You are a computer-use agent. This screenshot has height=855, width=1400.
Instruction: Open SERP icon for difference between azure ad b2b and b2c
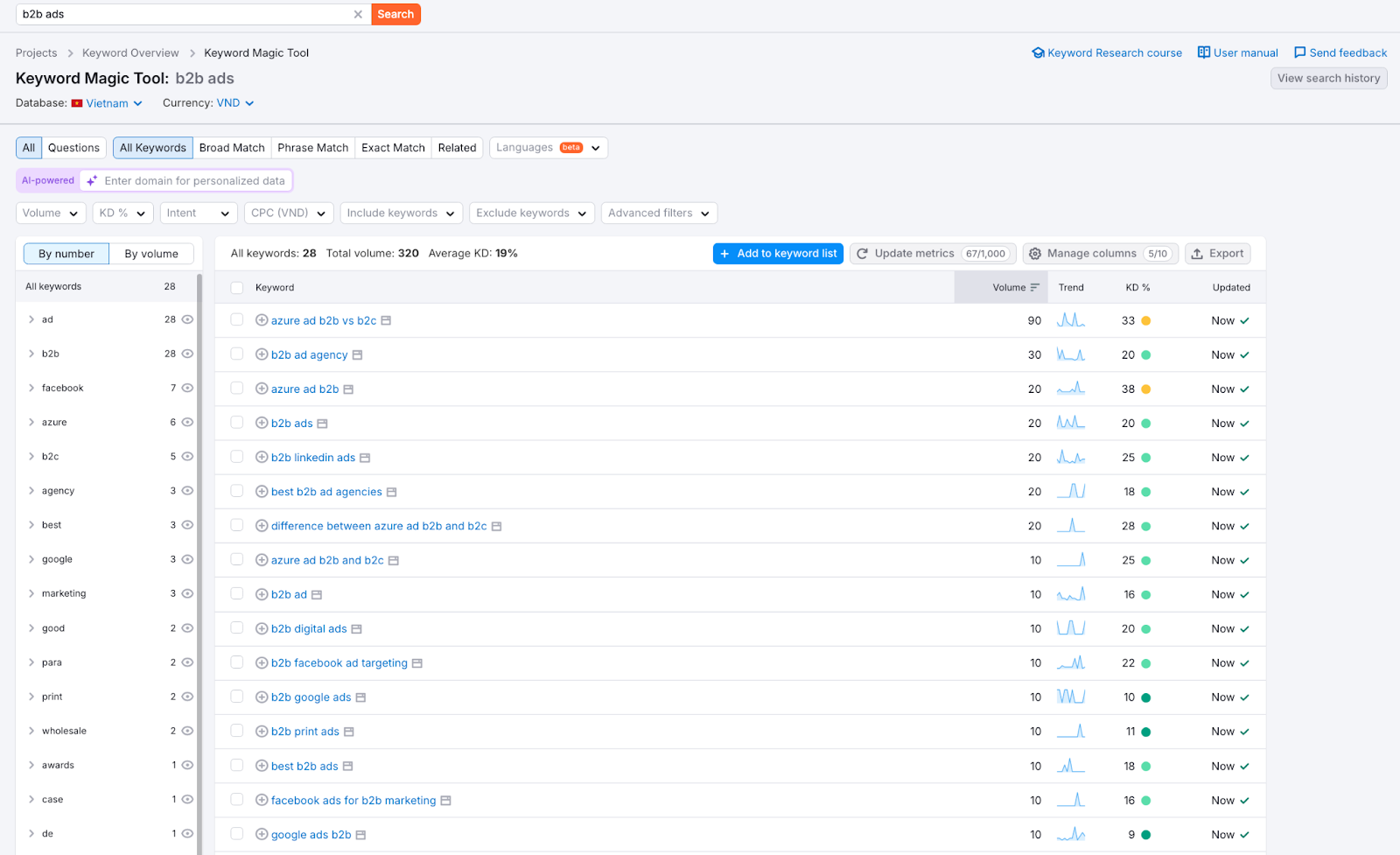(x=496, y=526)
